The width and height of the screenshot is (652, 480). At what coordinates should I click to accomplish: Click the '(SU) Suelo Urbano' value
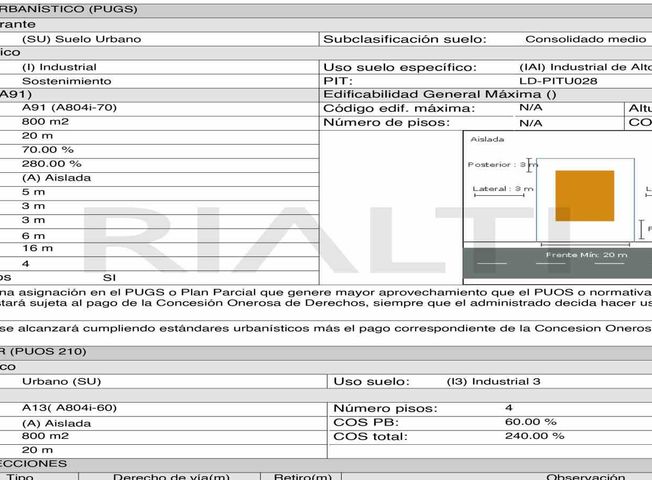click(82, 39)
